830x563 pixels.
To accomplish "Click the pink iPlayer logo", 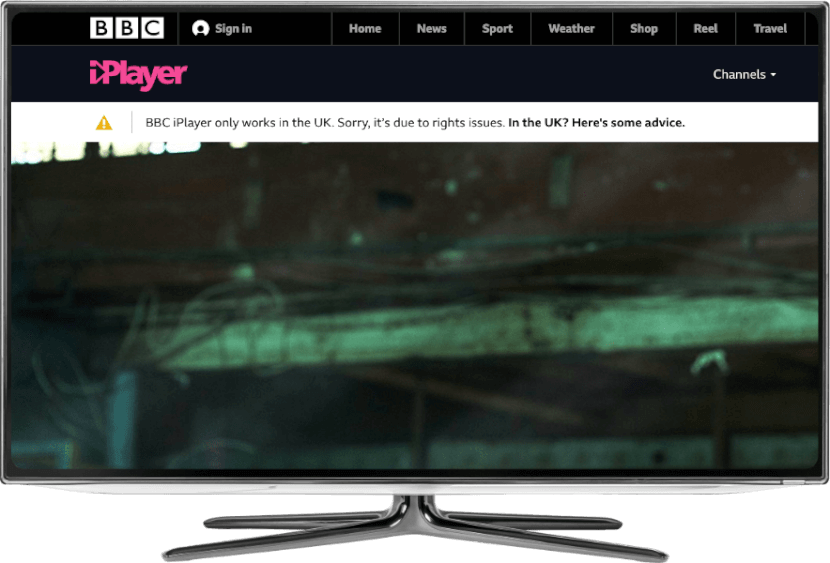I will (x=138, y=75).
